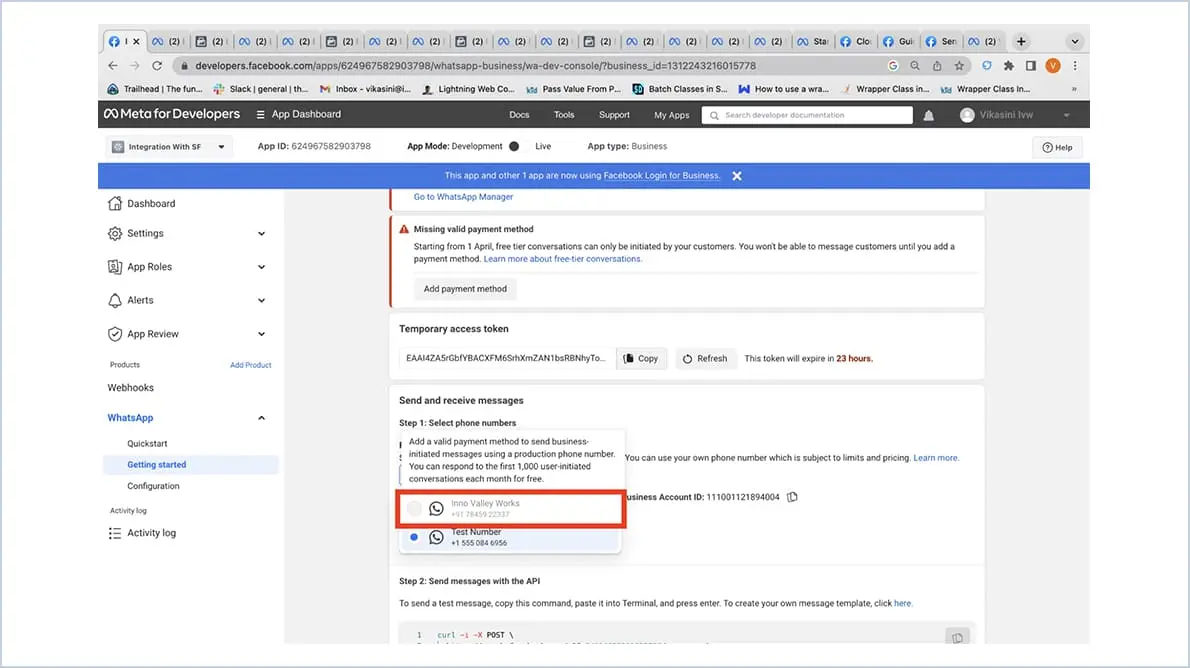1190x668 pixels.
Task: Open the tab search dropdown arrow
Action: point(1075,42)
